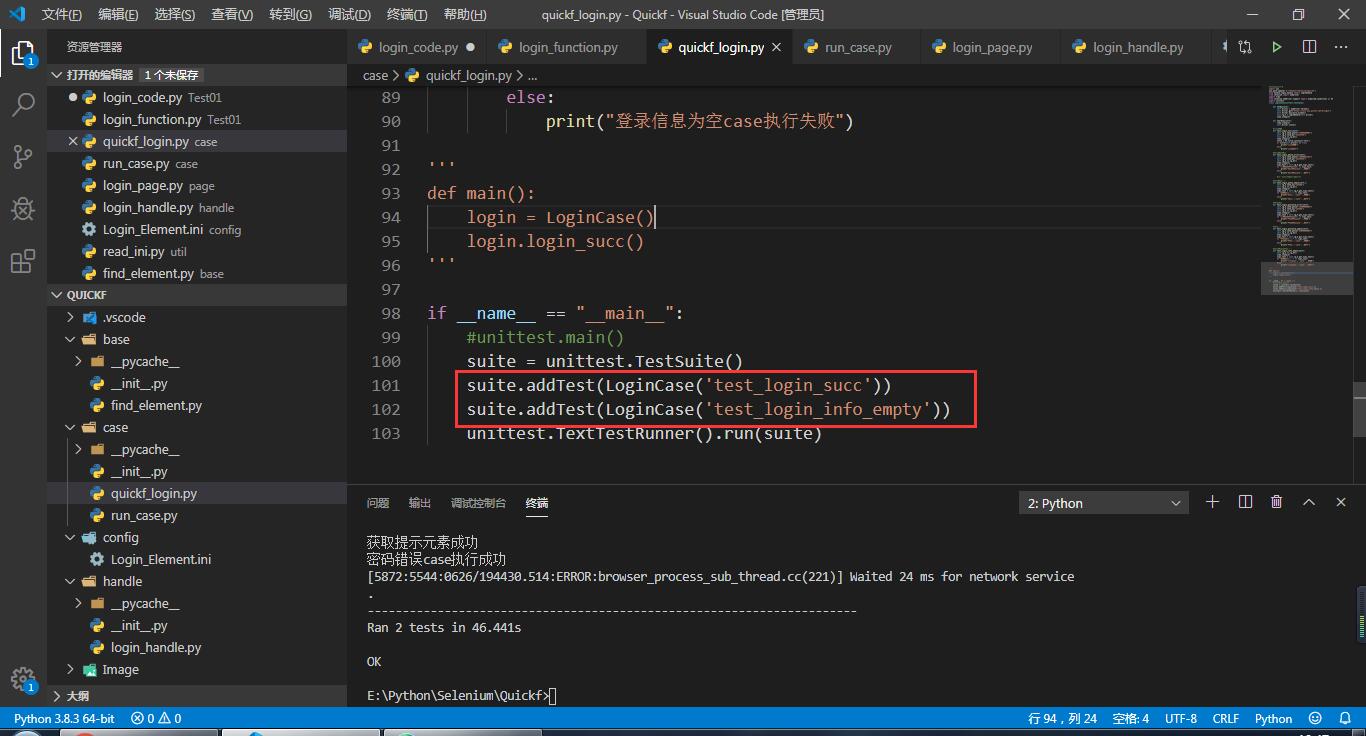Change indentation via 空格: 4

(x=1131, y=718)
